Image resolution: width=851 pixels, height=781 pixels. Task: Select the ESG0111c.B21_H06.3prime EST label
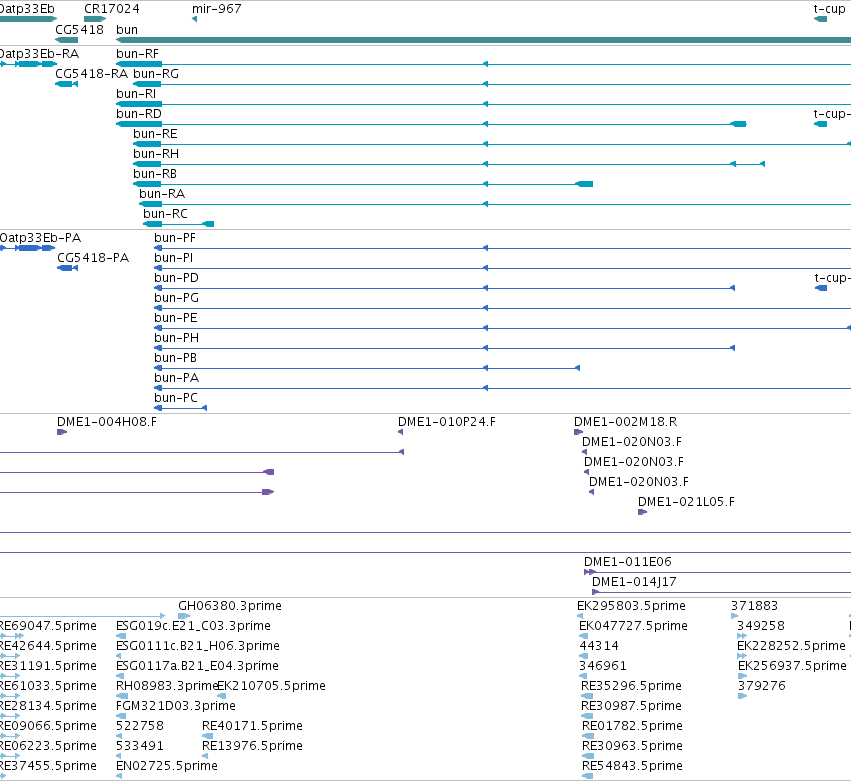click(x=198, y=646)
